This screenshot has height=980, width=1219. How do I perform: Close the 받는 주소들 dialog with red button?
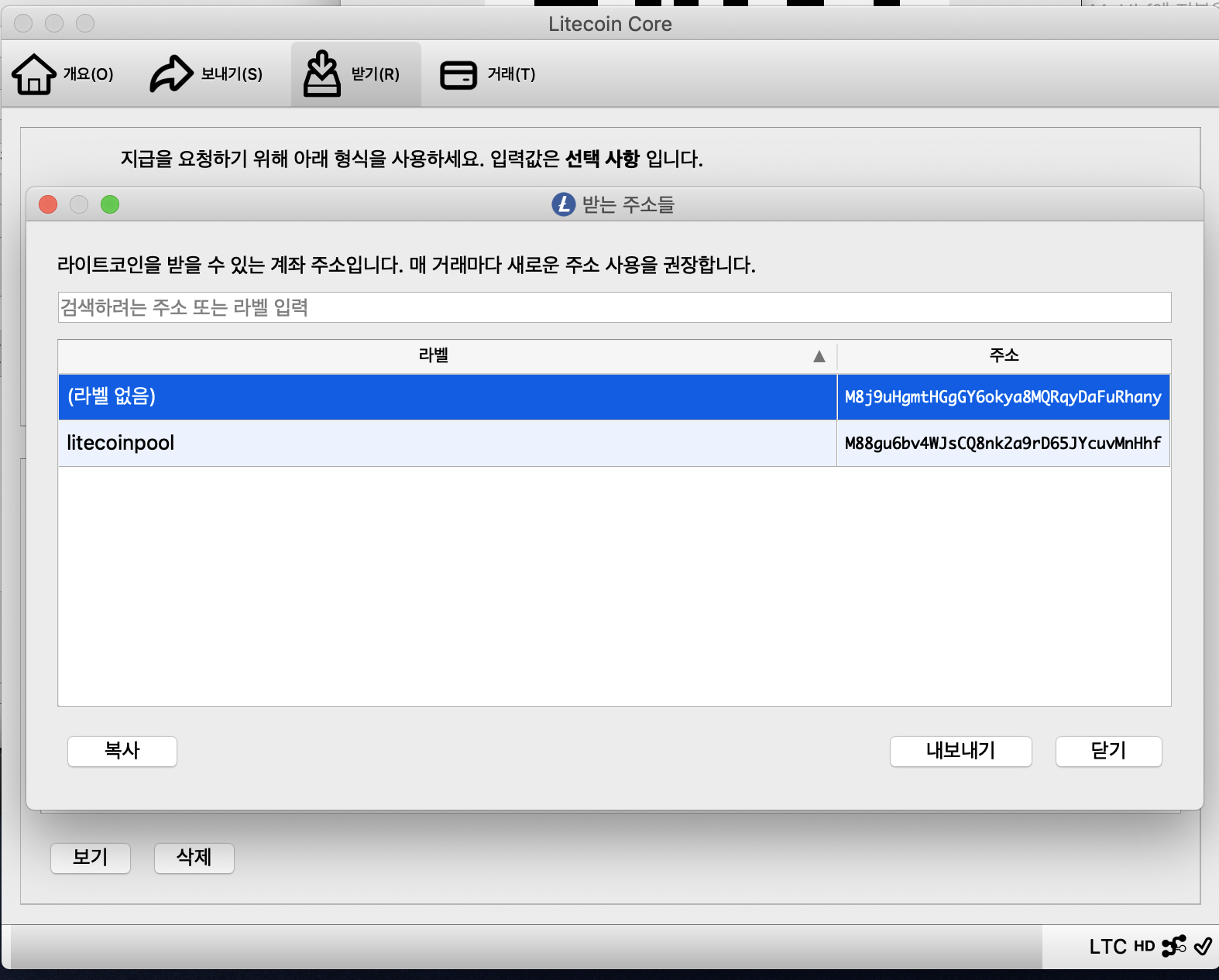click(48, 204)
